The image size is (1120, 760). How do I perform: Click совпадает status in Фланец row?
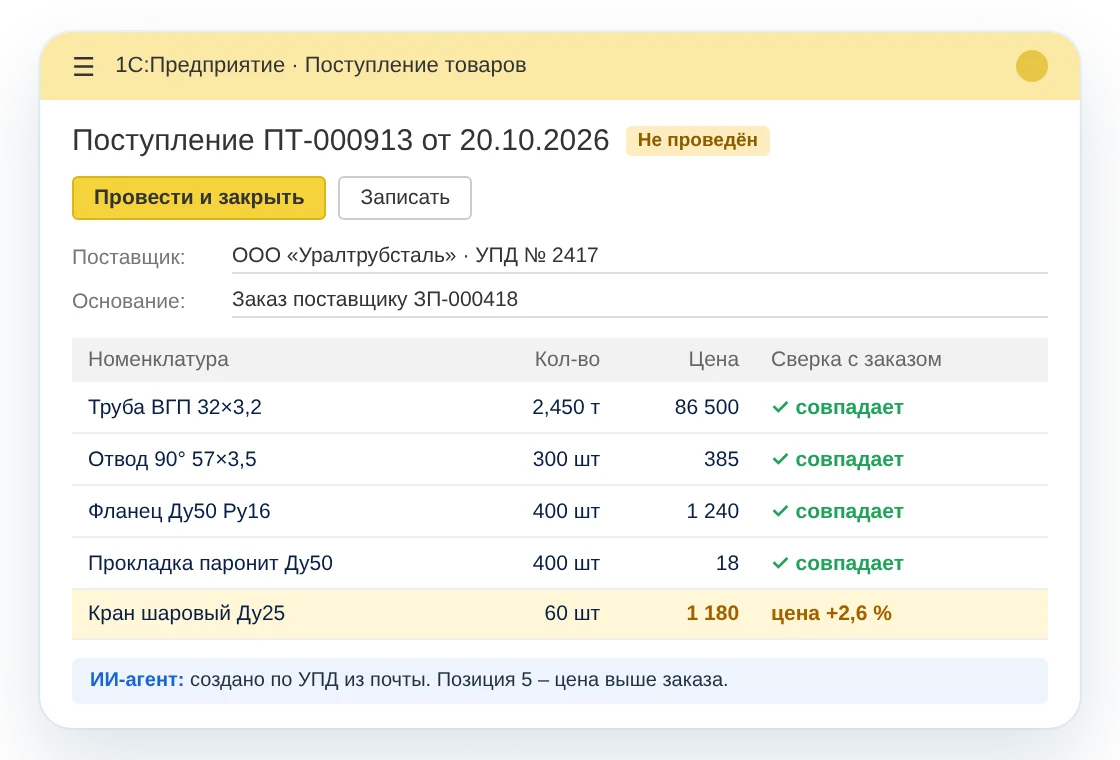click(x=838, y=511)
